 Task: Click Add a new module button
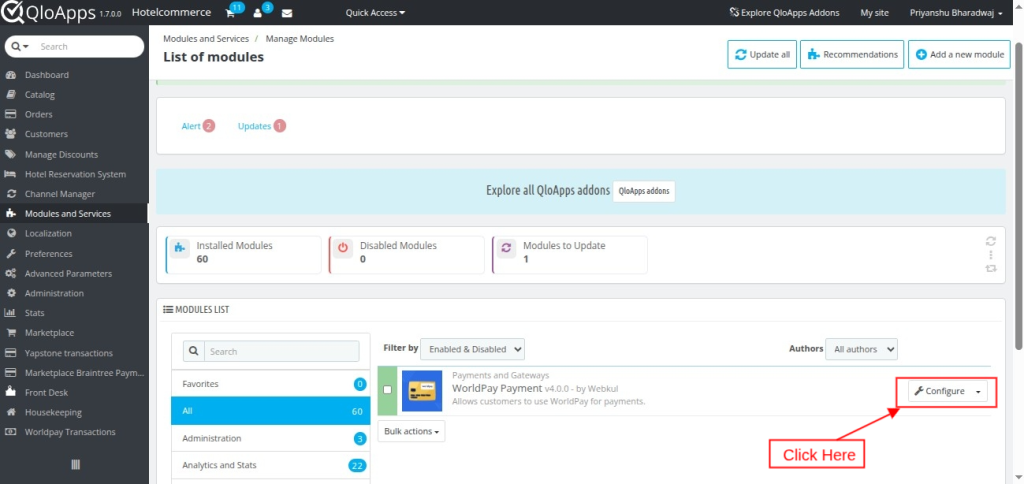pos(958,54)
